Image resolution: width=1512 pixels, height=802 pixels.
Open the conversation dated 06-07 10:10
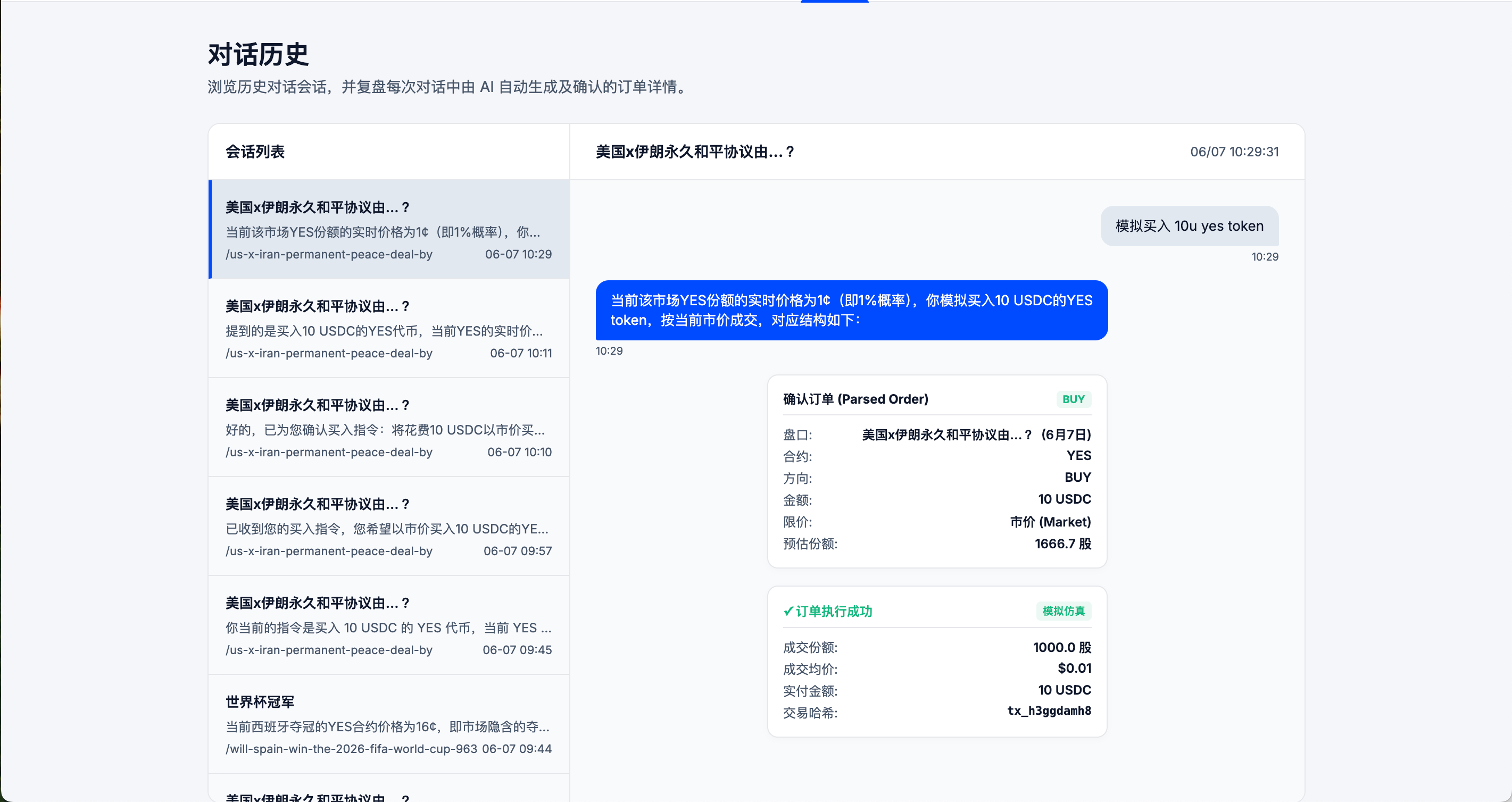[x=389, y=428]
